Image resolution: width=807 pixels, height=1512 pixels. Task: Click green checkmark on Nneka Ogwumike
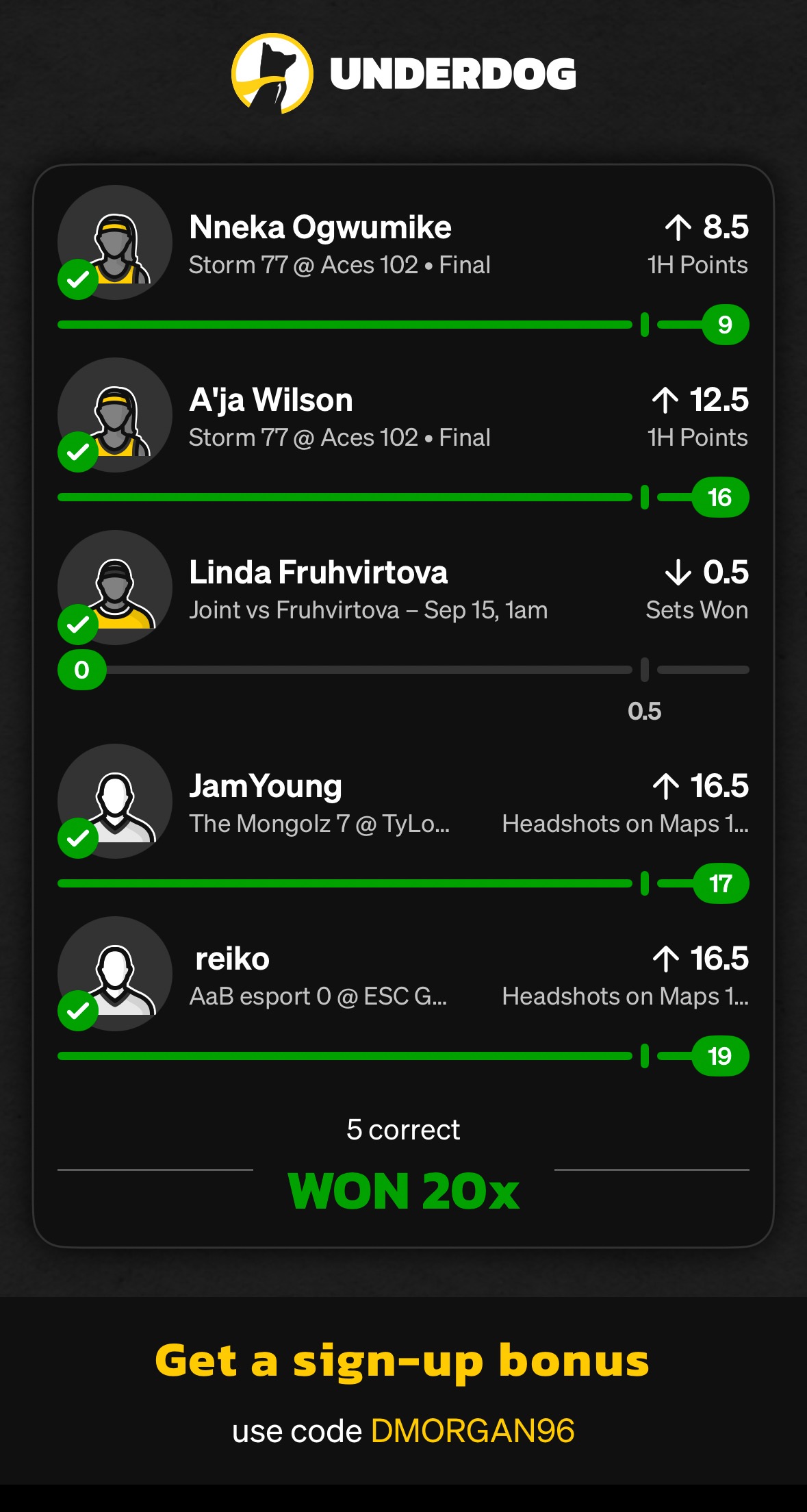pos(78,279)
